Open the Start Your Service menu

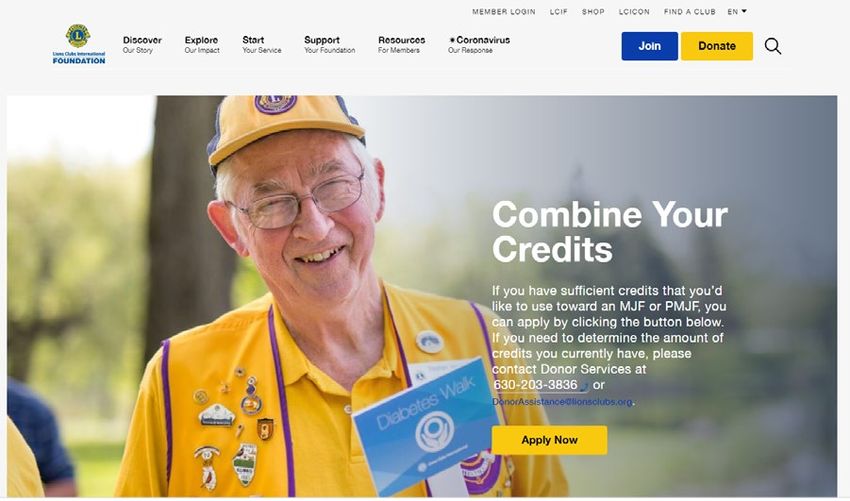262,44
